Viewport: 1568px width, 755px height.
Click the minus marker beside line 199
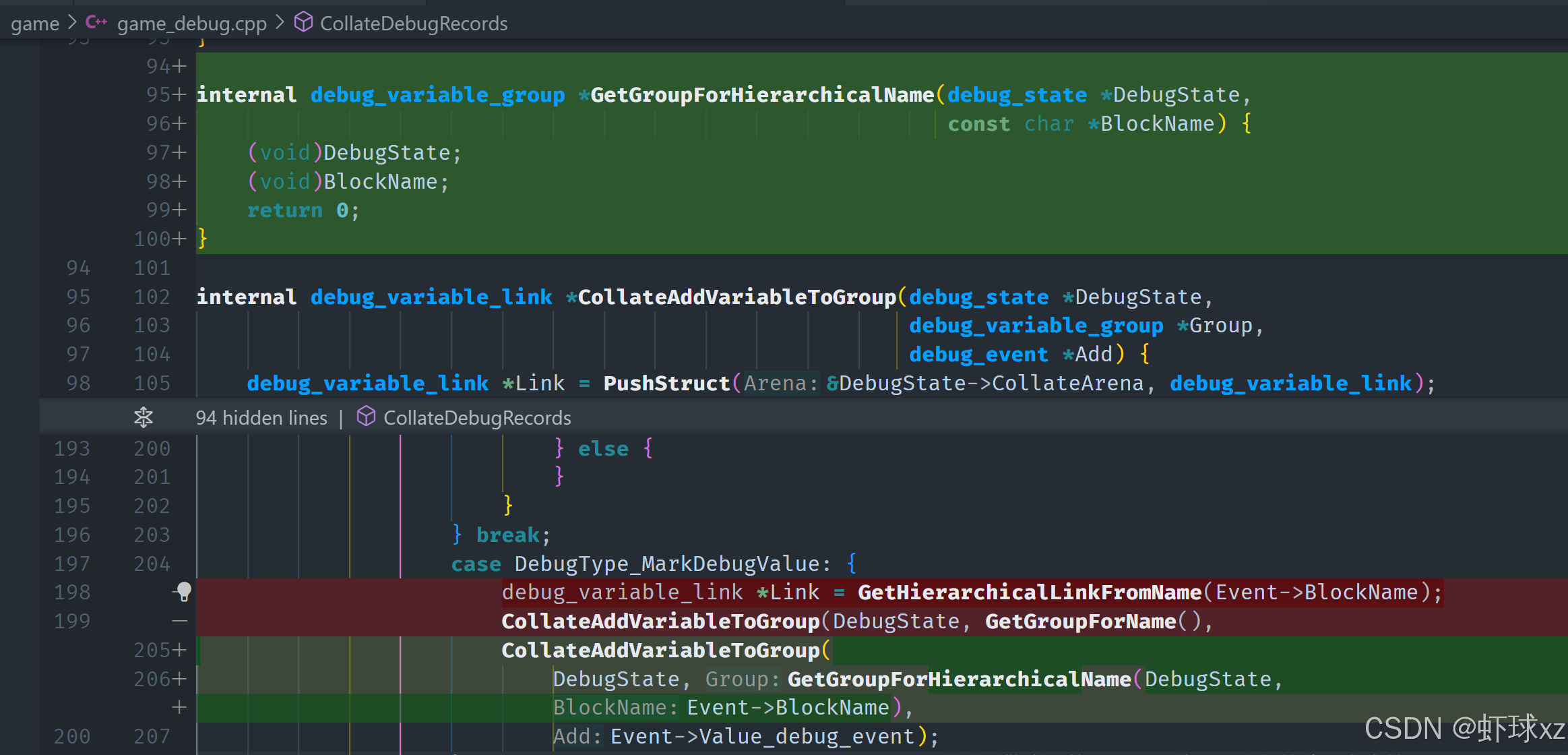179,621
